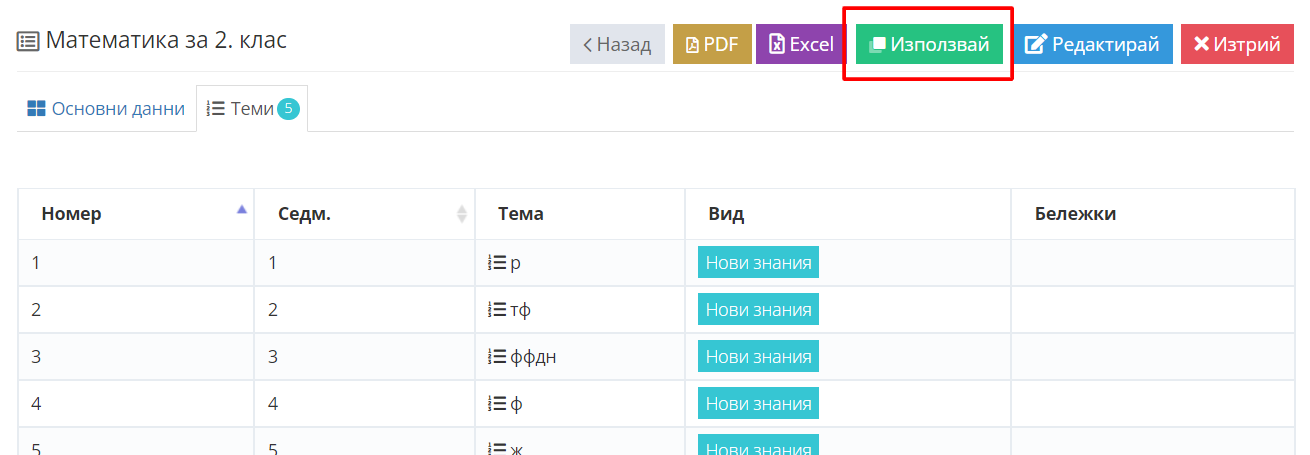The height and width of the screenshot is (455, 1310).
Task: Click Нови знания tag in row 1
Action: click(x=758, y=263)
